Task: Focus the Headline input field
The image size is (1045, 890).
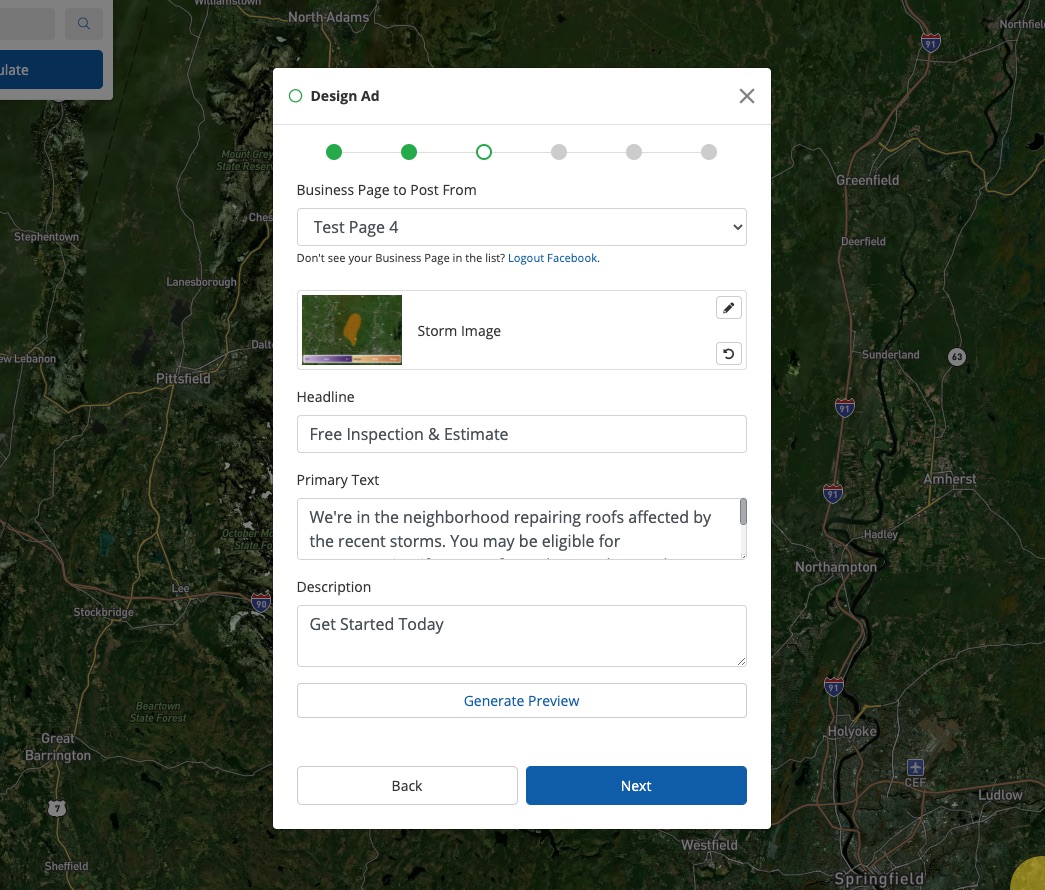Action: click(521, 434)
